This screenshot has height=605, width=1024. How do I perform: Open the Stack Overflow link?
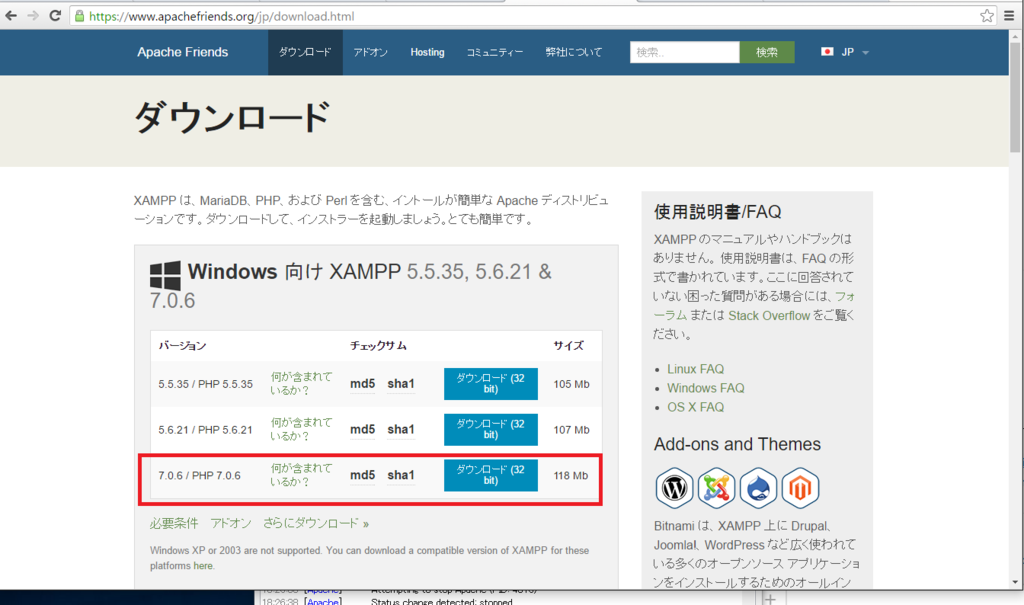(x=769, y=316)
